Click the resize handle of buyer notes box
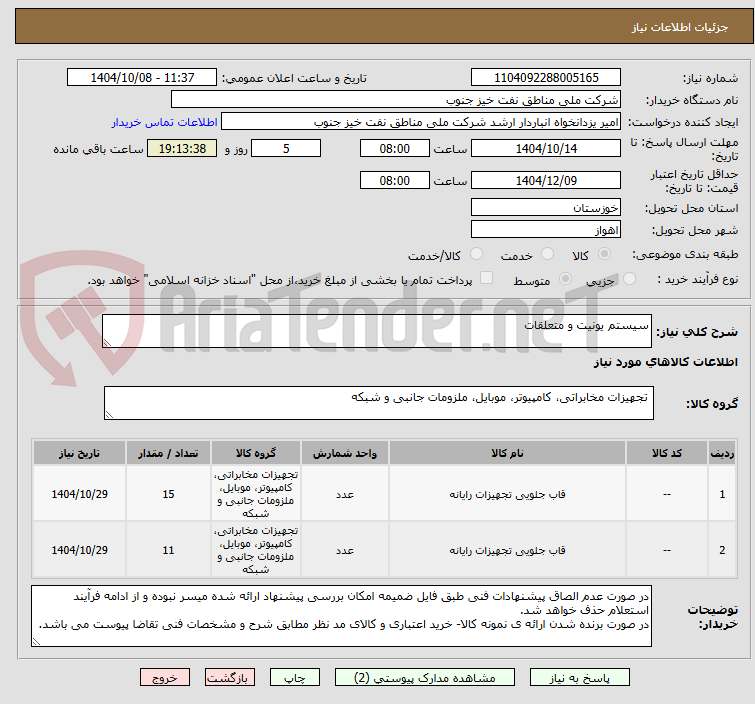 (x=37, y=641)
